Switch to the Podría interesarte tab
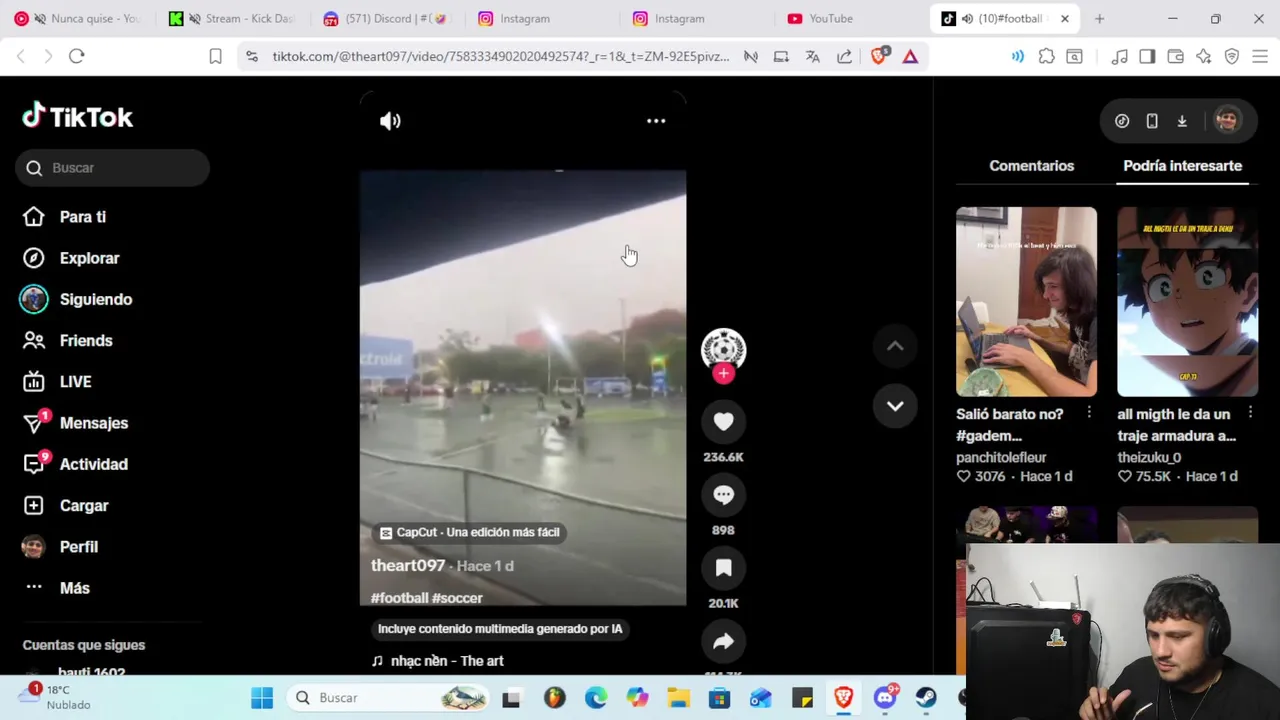1280x720 pixels. [x=1182, y=166]
